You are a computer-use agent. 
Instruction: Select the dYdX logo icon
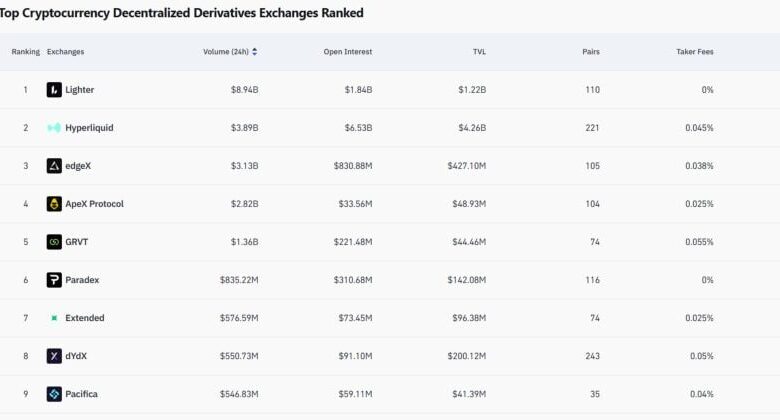point(54,356)
